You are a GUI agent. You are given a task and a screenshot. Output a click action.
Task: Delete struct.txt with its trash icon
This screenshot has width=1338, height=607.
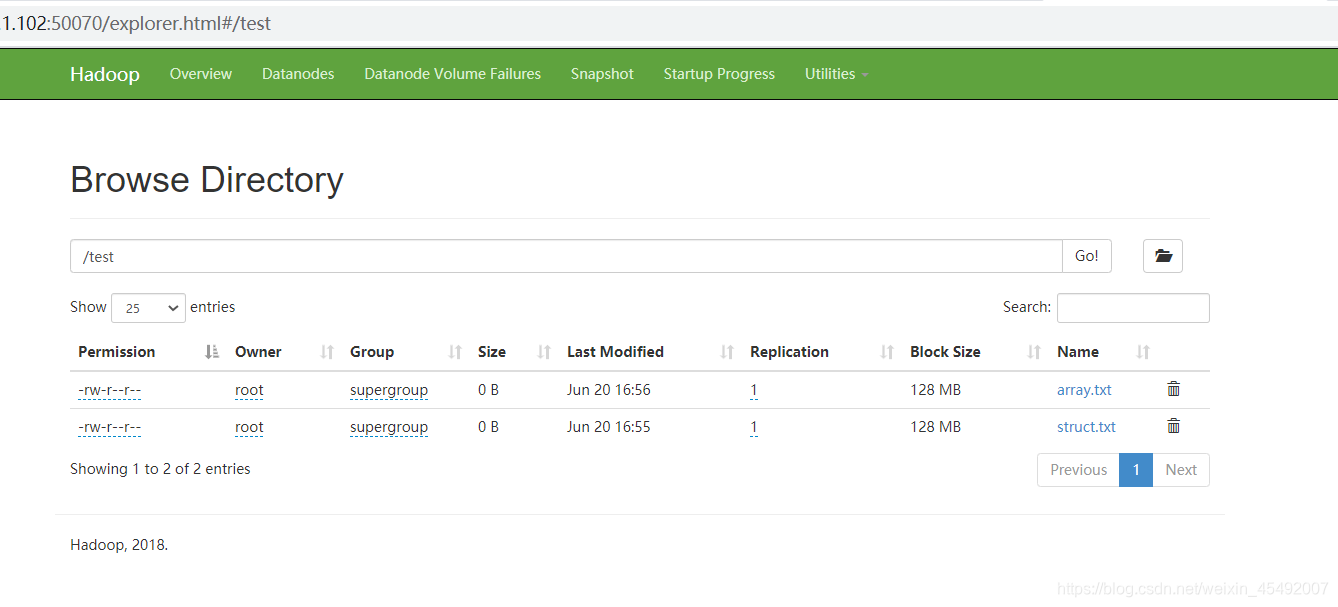1174,426
